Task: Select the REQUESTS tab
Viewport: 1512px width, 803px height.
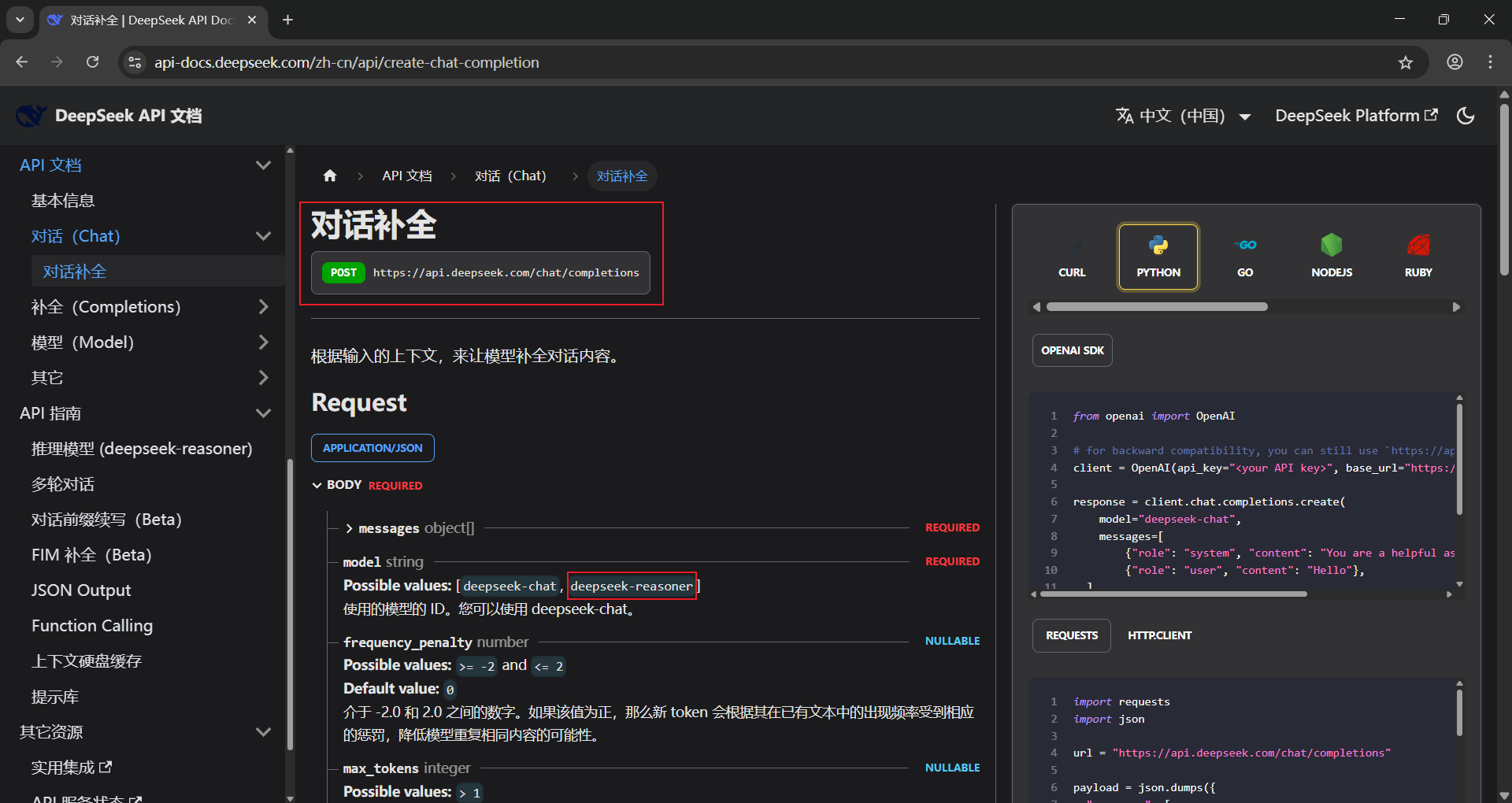Action: click(x=1072, y=635)
